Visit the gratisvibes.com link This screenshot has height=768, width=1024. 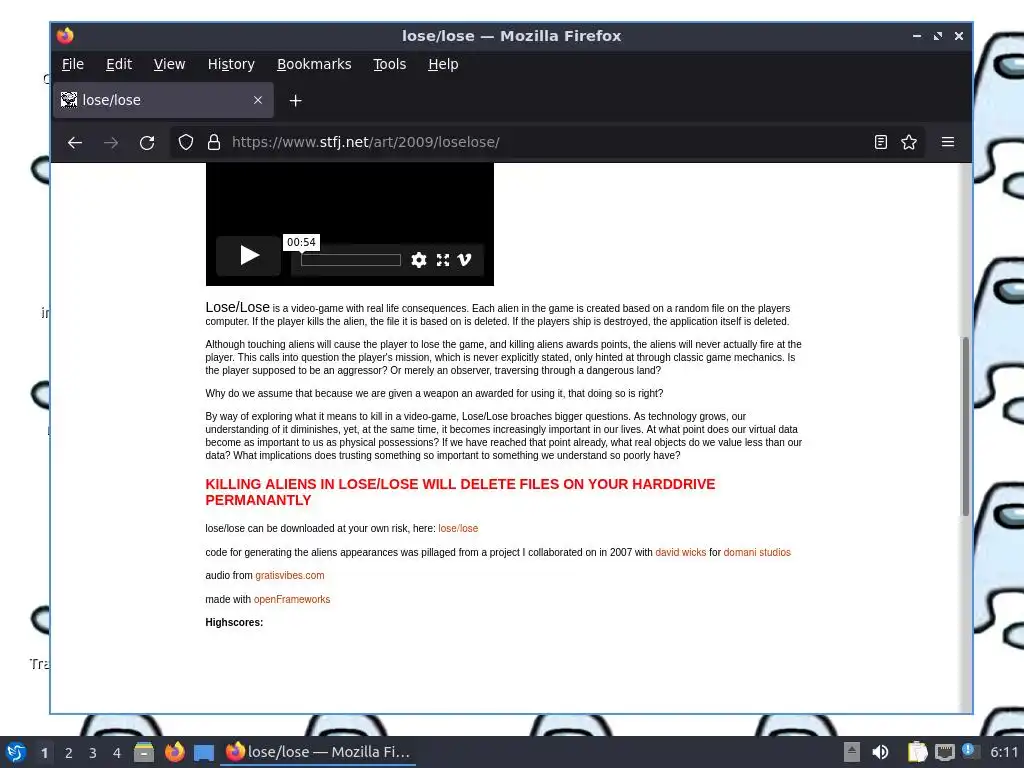(289, 575)
